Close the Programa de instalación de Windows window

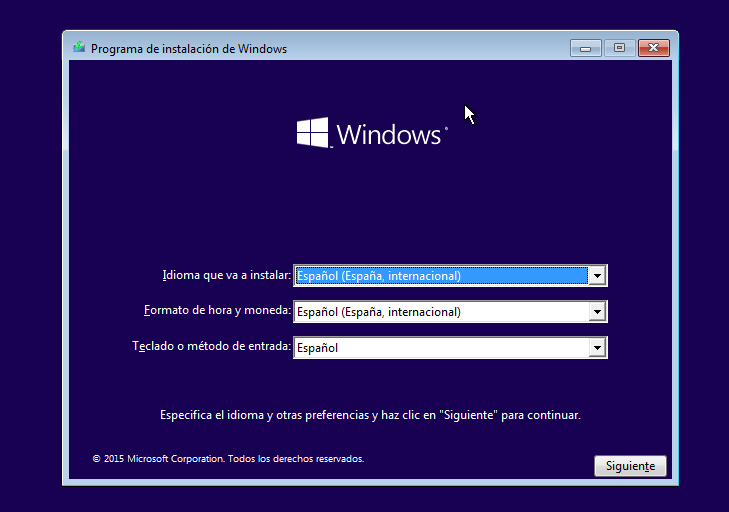[x=654, y=48]
